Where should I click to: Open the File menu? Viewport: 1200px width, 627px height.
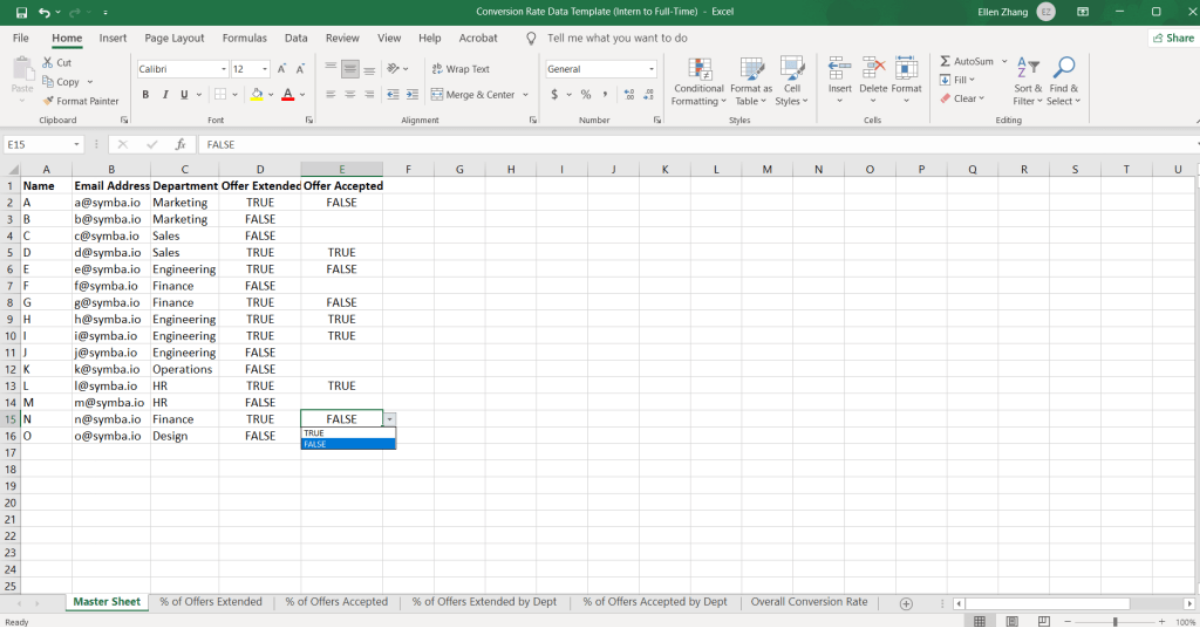coord(20,38)
